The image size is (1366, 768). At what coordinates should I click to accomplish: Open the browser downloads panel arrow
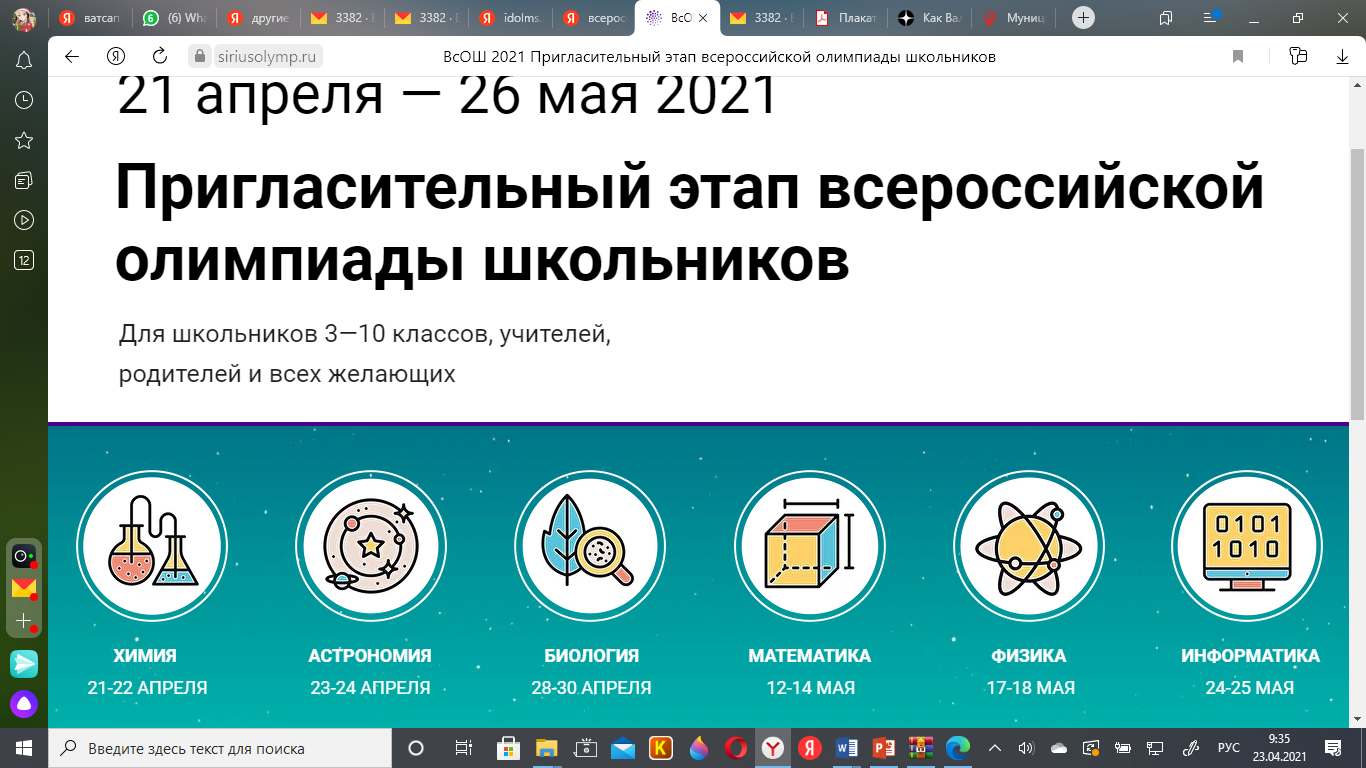pos(1342,57)
